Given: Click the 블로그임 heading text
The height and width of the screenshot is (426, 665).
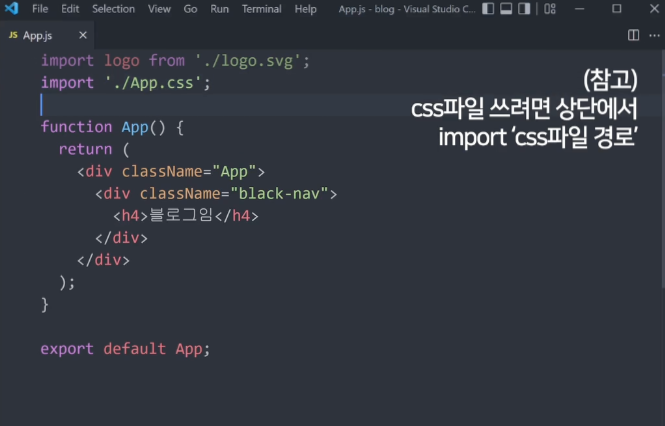Looking at the screenshot, I should click(181, 215).
